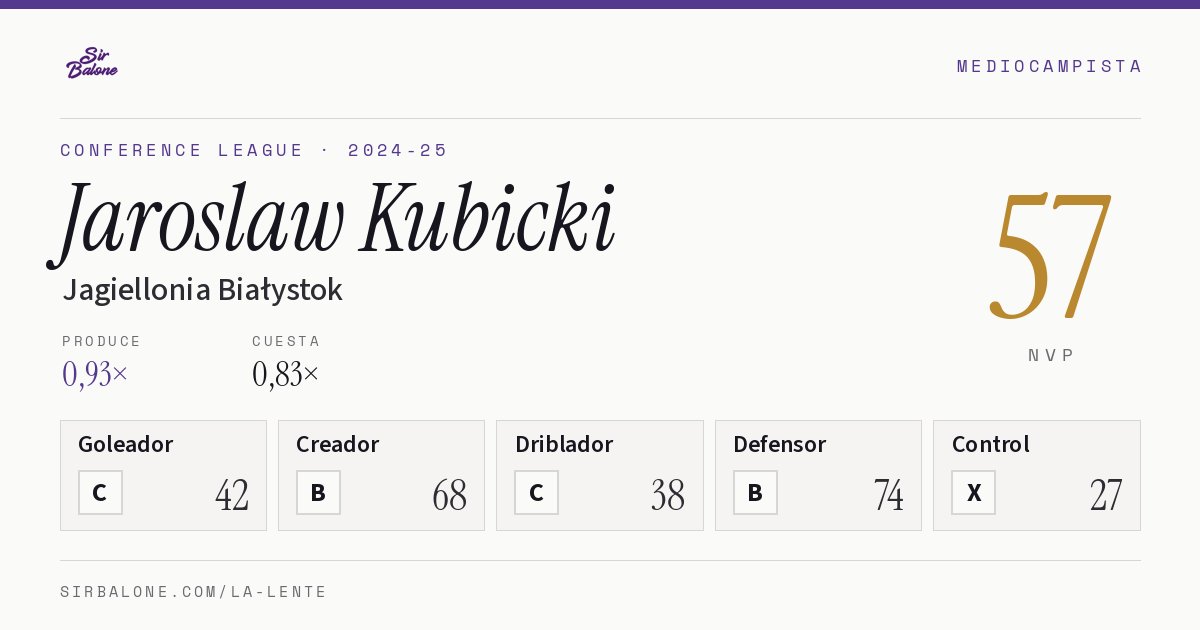The image size is (1200, 630).
Task: Click the Goleador score 42
Action: point(232,495)
